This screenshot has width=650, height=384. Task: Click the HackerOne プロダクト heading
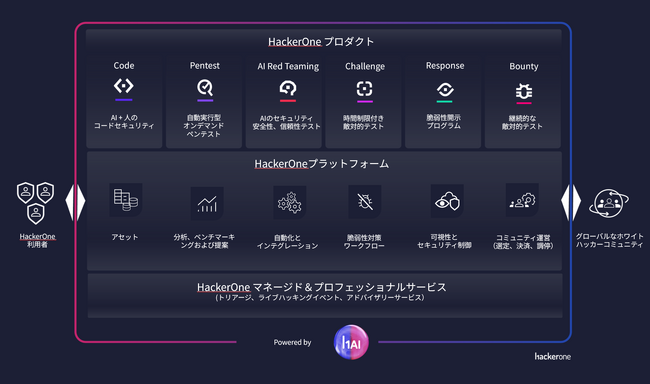click(x=321, y=41)
